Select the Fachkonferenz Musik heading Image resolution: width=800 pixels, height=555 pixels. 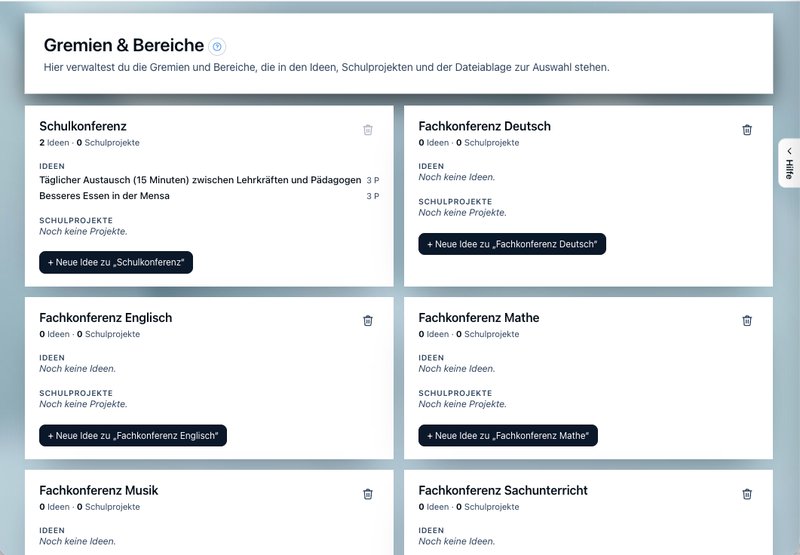[98, 490]
